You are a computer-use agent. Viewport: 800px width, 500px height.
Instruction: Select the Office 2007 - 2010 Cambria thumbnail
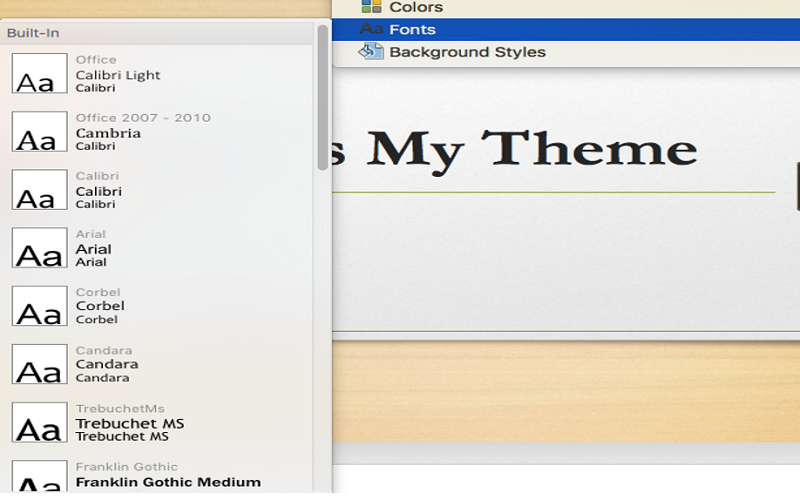(x=40, y=132)
